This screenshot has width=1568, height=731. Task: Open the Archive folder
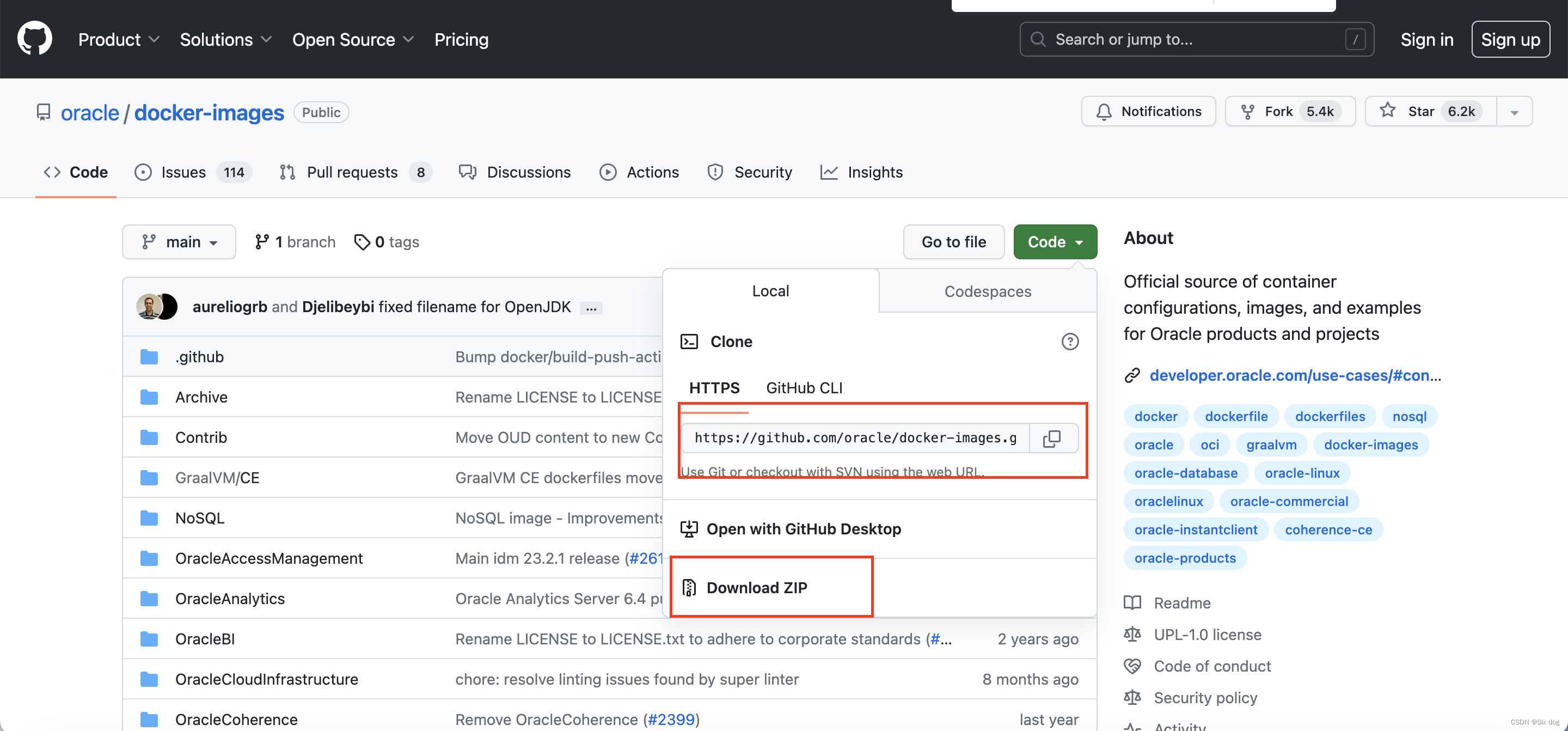point(201,397)
